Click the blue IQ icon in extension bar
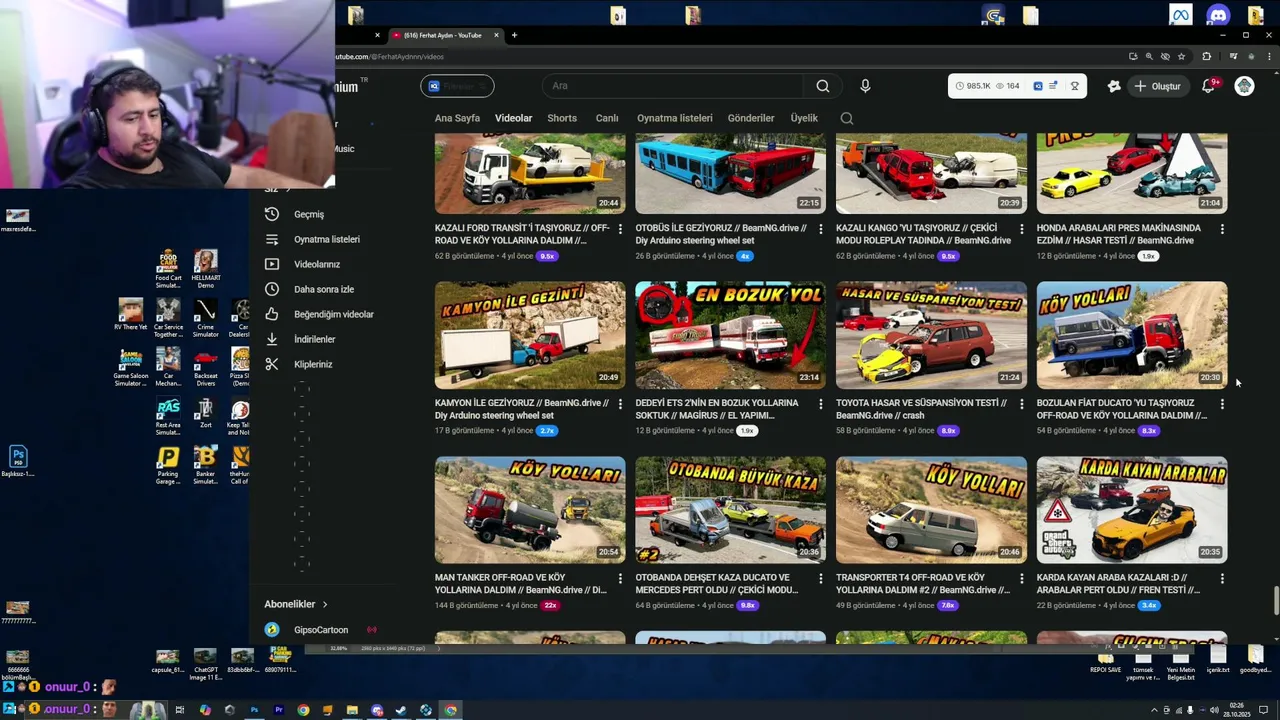The image size is (1280, 720). click(x=1038, y=86)
